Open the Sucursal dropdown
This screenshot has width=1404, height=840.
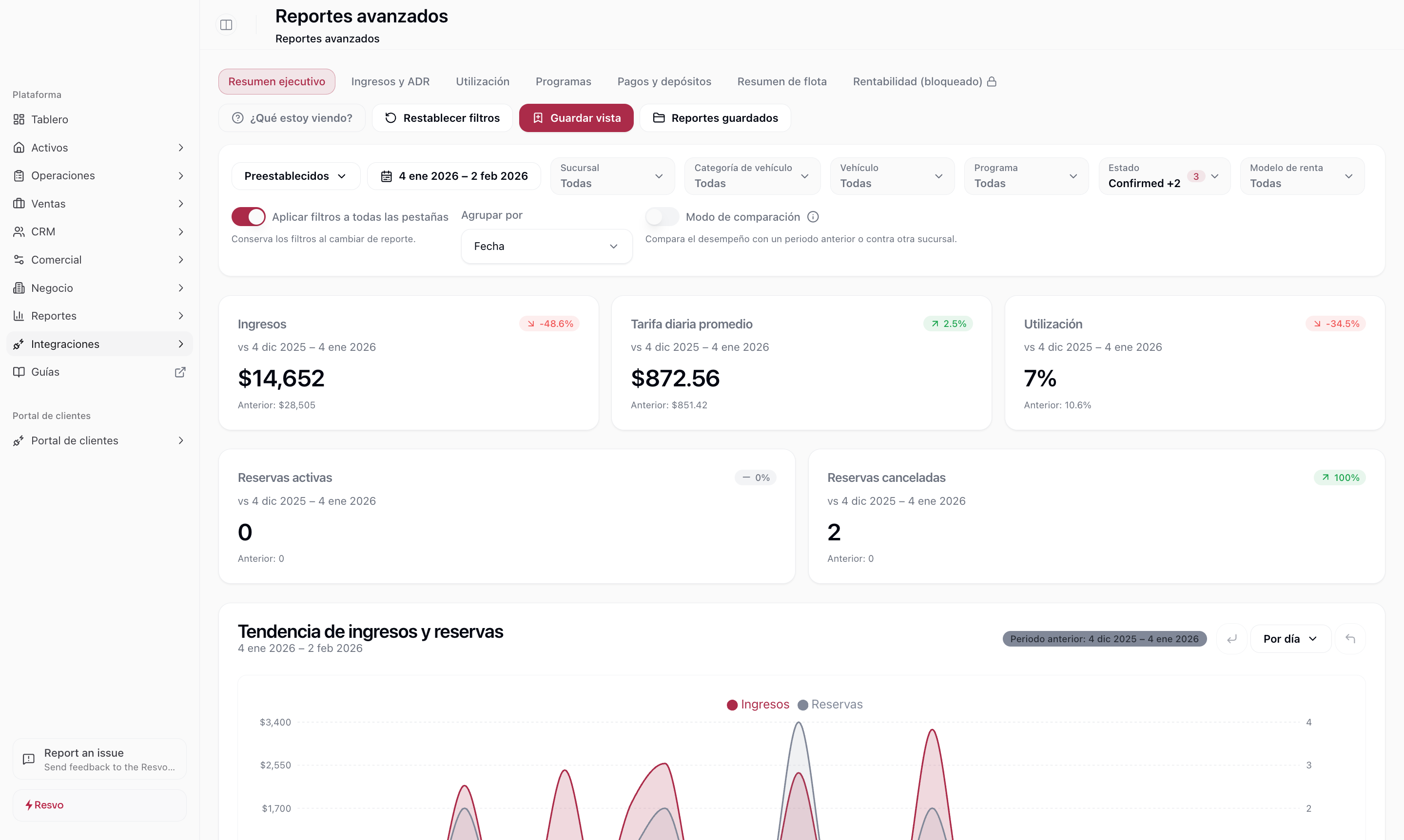612,176
